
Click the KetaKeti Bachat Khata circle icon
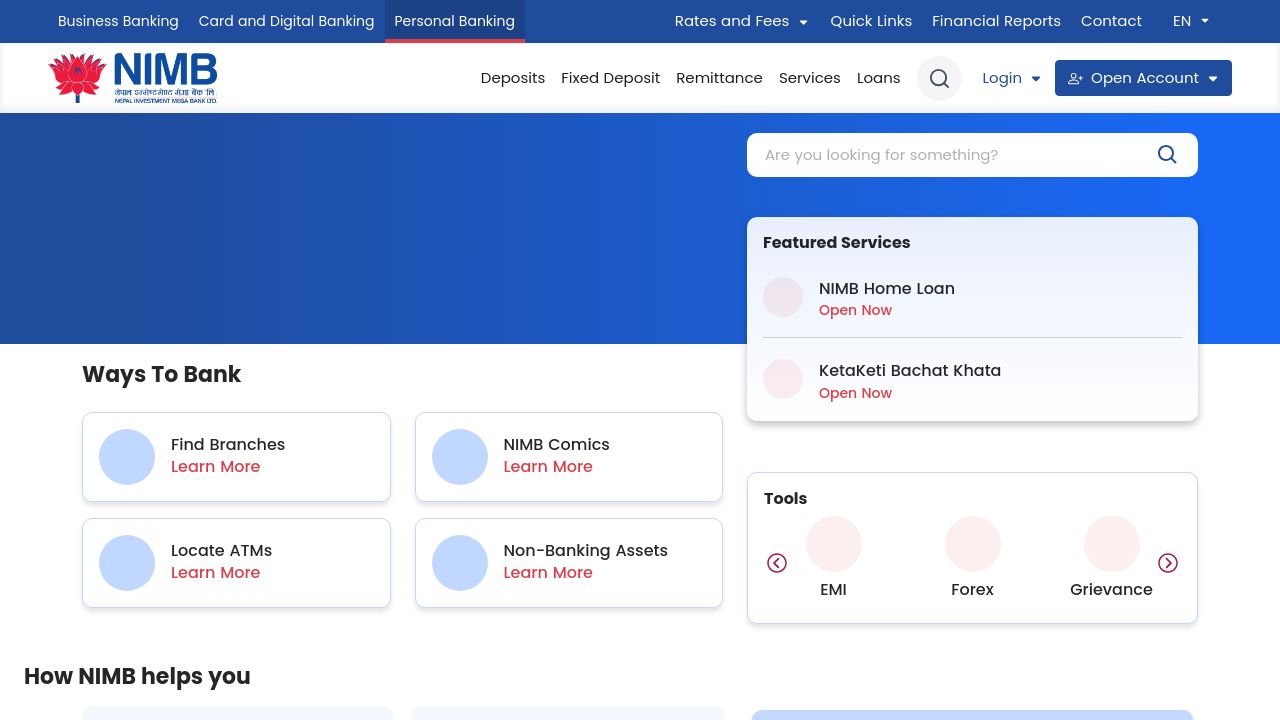pyautogui.click(x=783, y=379)
